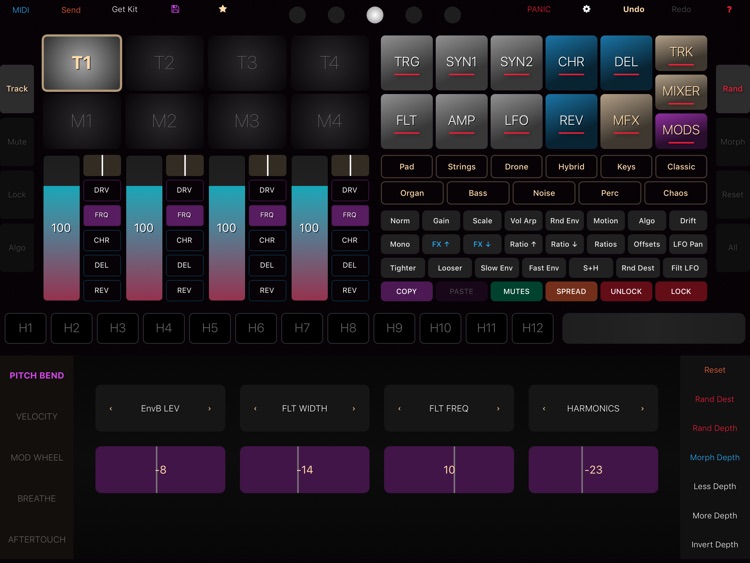Select the H1 slot

25,328
